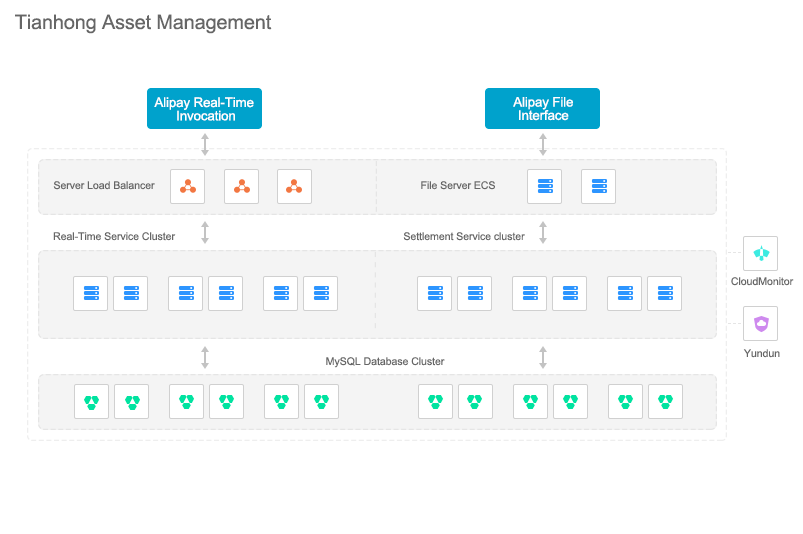Click the Alipay File Interface box
Viewport: 803px width, 534px height.
542,109
